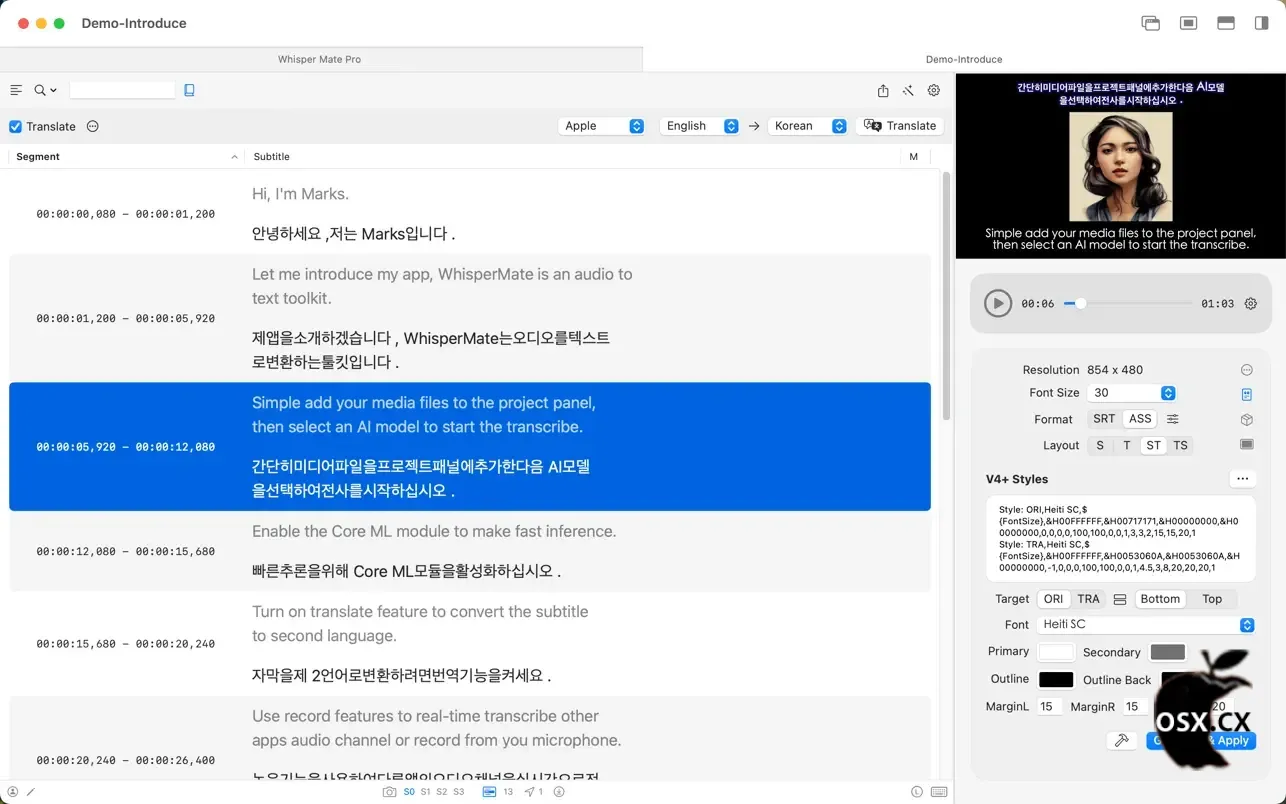Click the video preview thumbnail

1120,166
